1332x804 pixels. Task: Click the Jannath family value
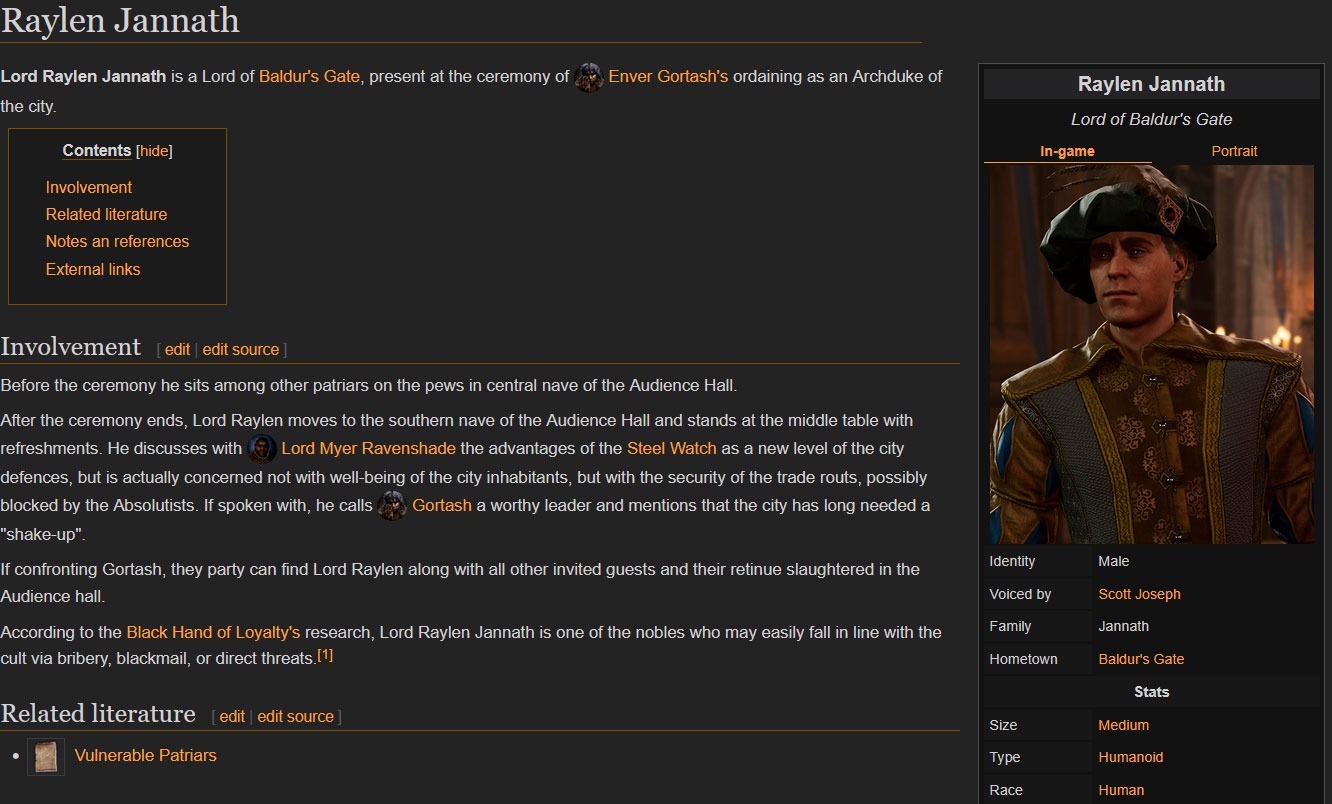[1124, 626]
